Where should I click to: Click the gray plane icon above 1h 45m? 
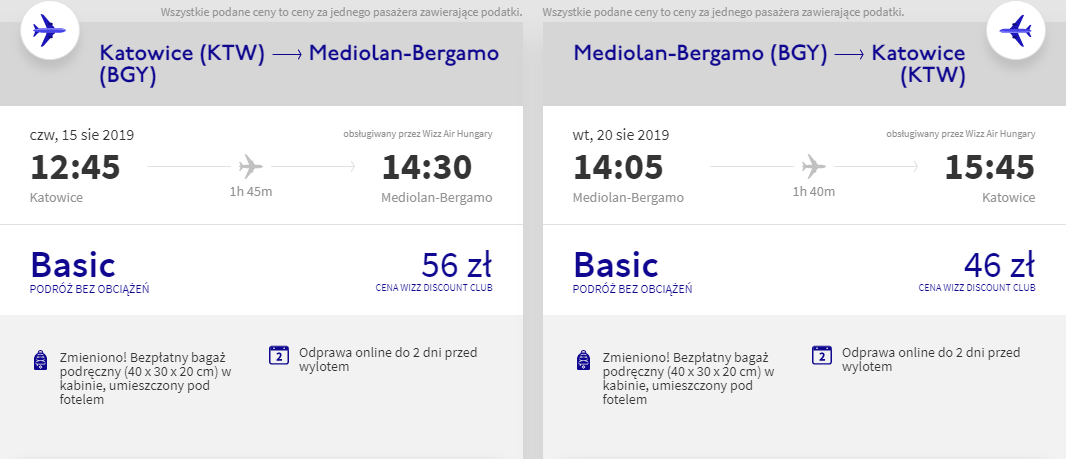pos(252,166)
